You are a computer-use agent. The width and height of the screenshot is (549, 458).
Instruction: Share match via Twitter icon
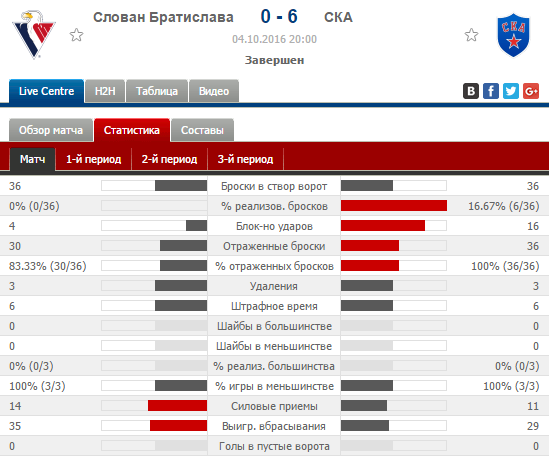click(x=511, y=91)
